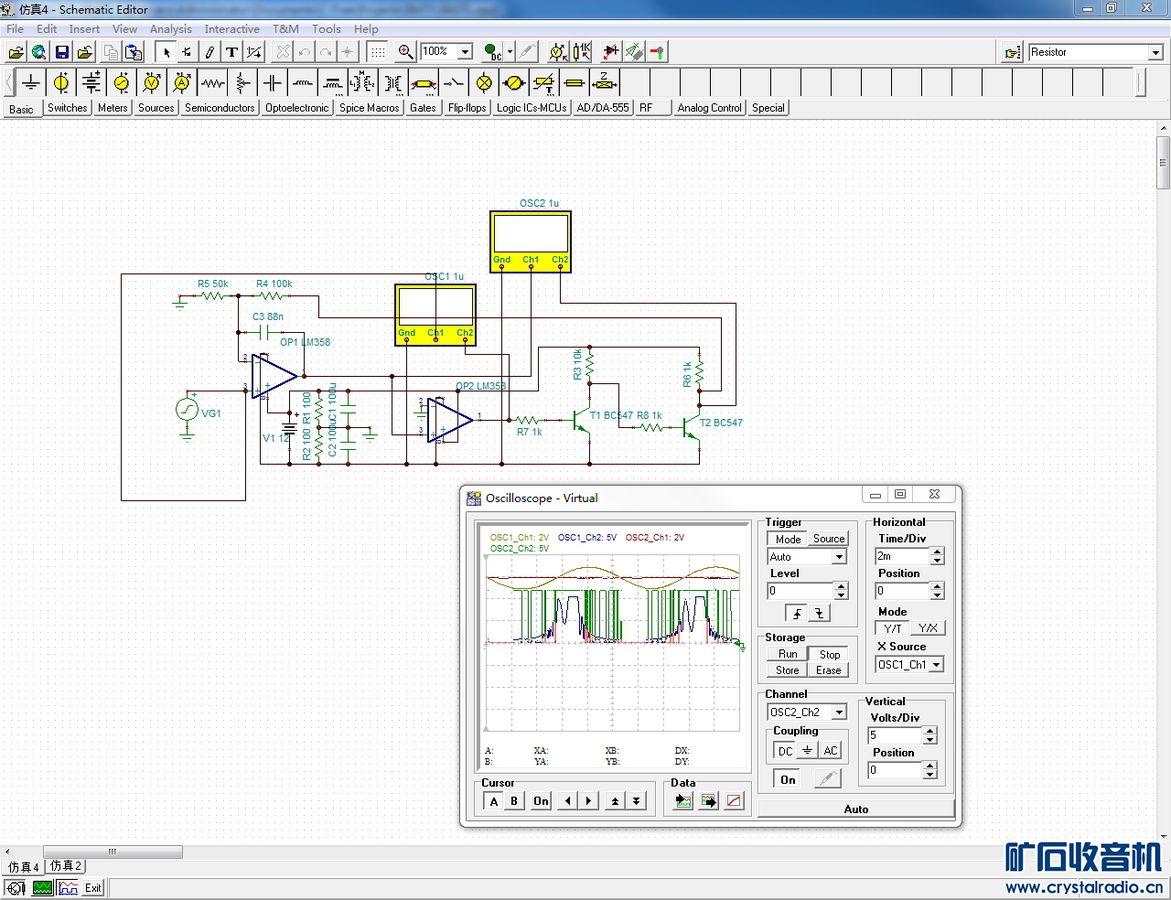Screen dimensions: 1171x900
Task: Click the zoom magnifier icon
Action: pyautogui.click(x=406, y=52)
